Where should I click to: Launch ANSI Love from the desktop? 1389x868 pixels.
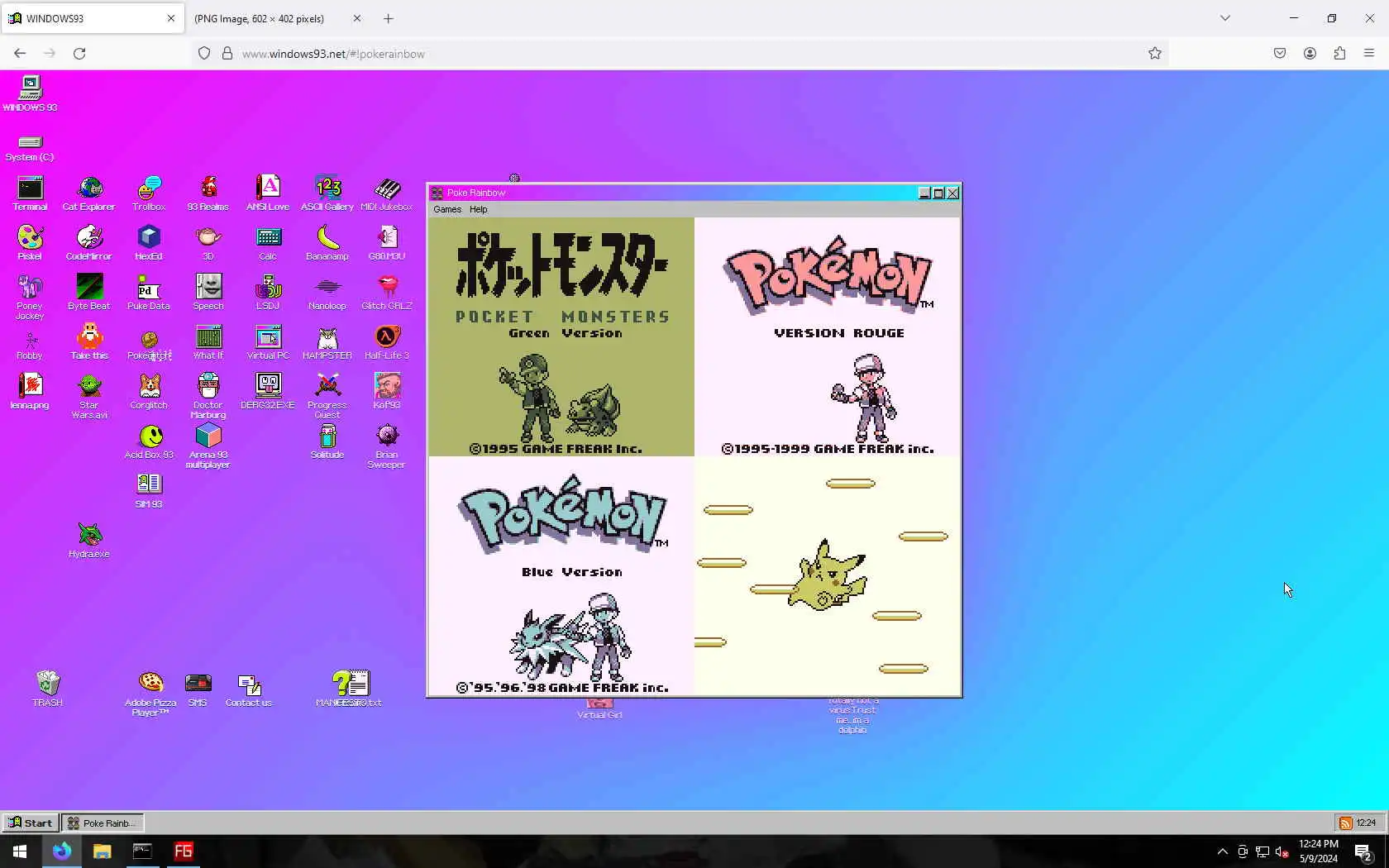pos(268,193)
